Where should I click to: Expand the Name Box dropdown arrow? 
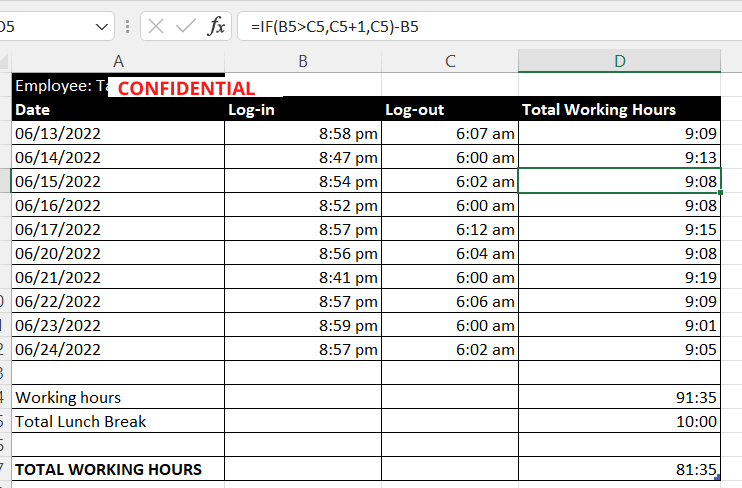click(103, 27)
